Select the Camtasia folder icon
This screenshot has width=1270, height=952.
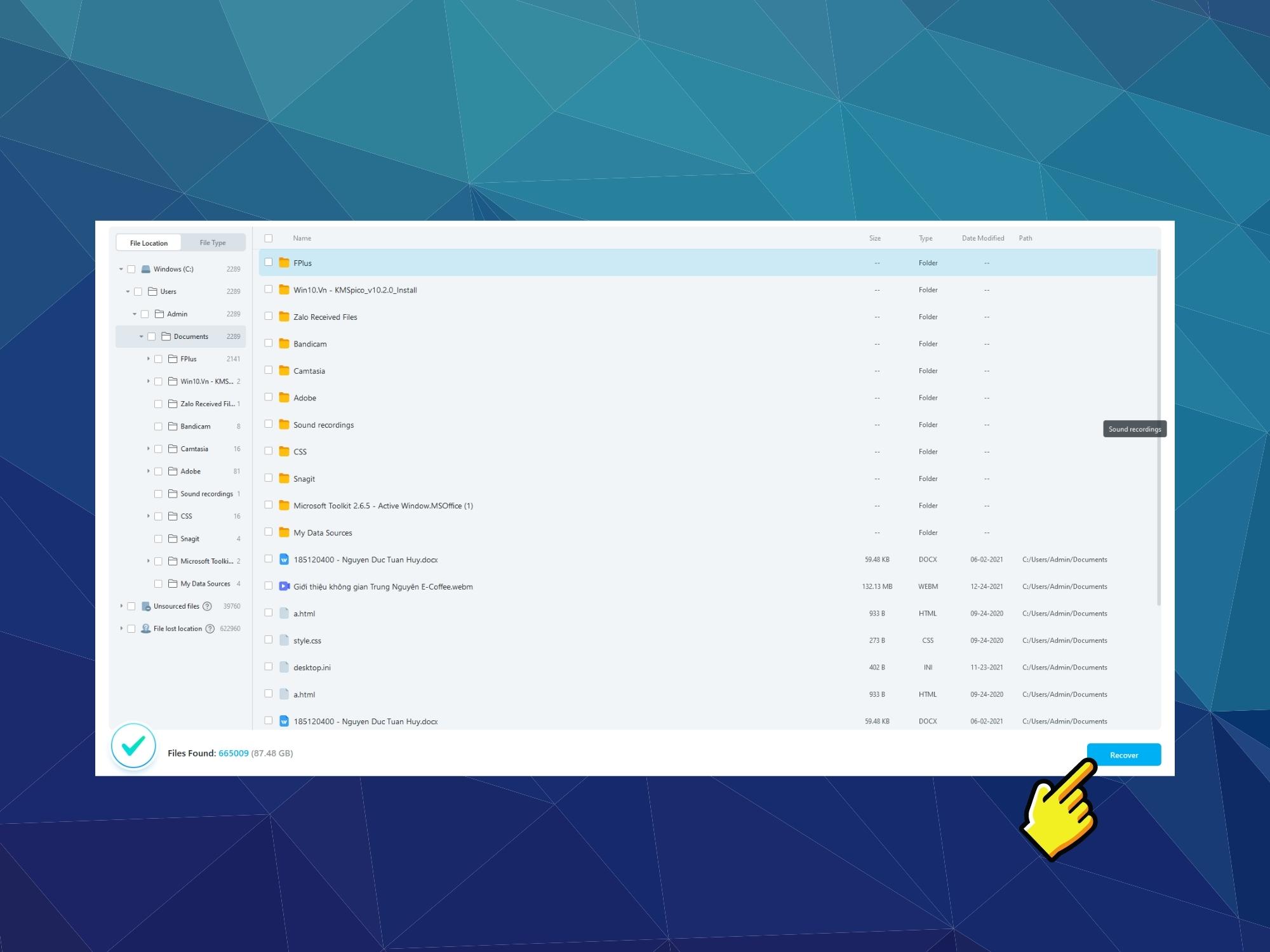click(x=284, y=371)
